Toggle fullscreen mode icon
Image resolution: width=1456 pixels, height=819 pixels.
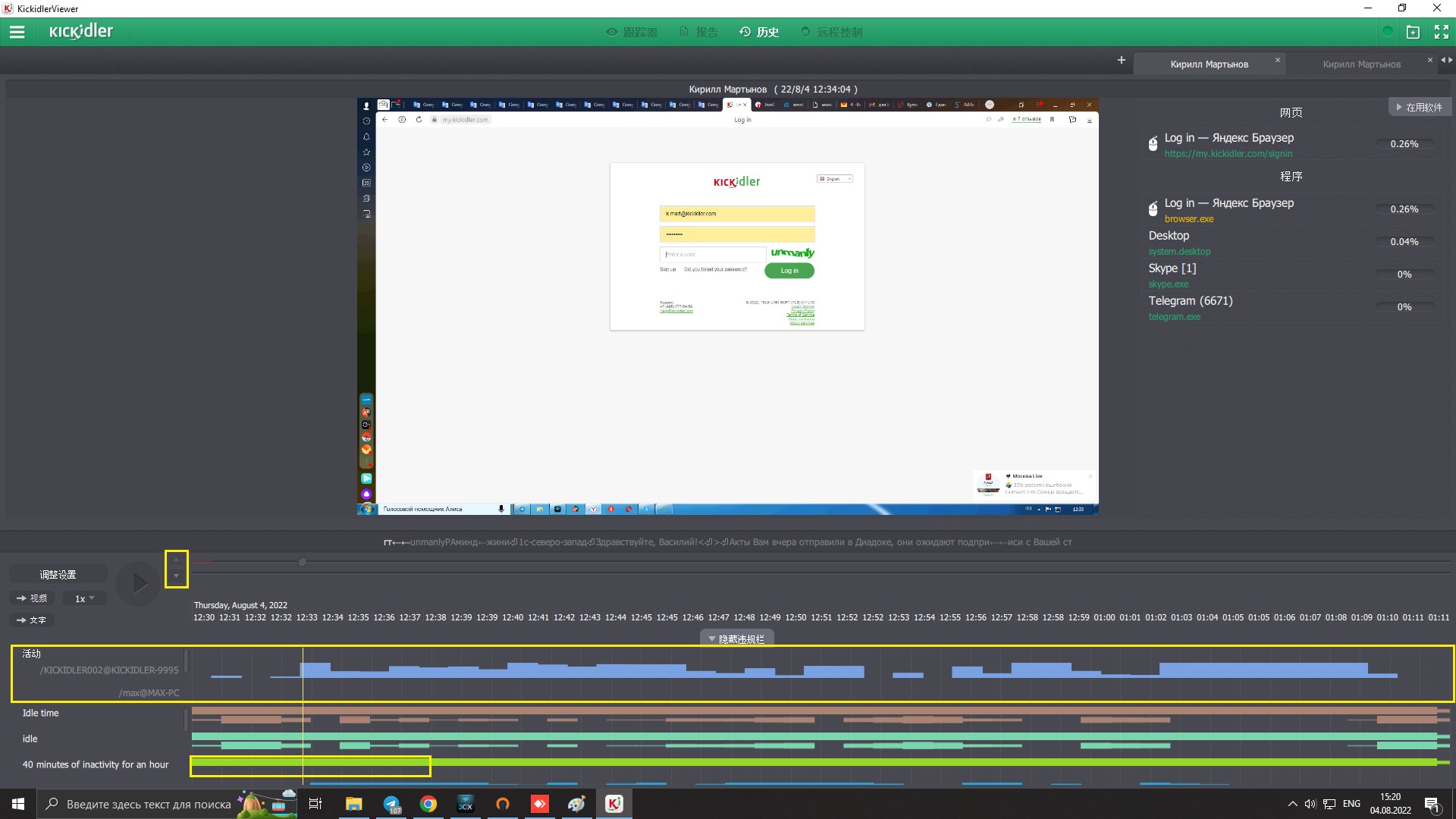coord(1441,32)
